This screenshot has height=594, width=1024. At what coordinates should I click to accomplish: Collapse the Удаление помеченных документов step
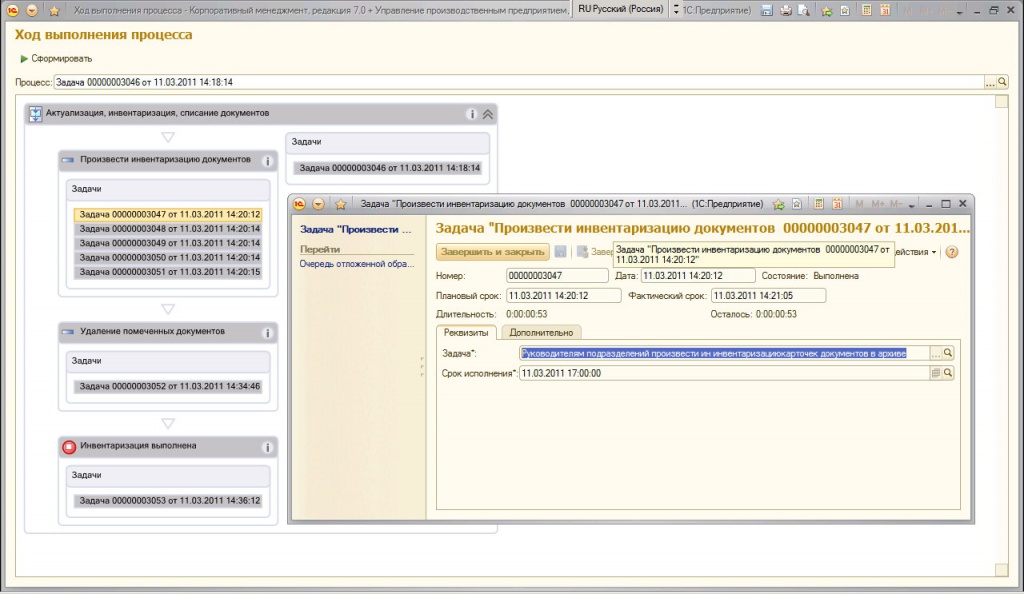pyautogui.click(x=68, y=332)
